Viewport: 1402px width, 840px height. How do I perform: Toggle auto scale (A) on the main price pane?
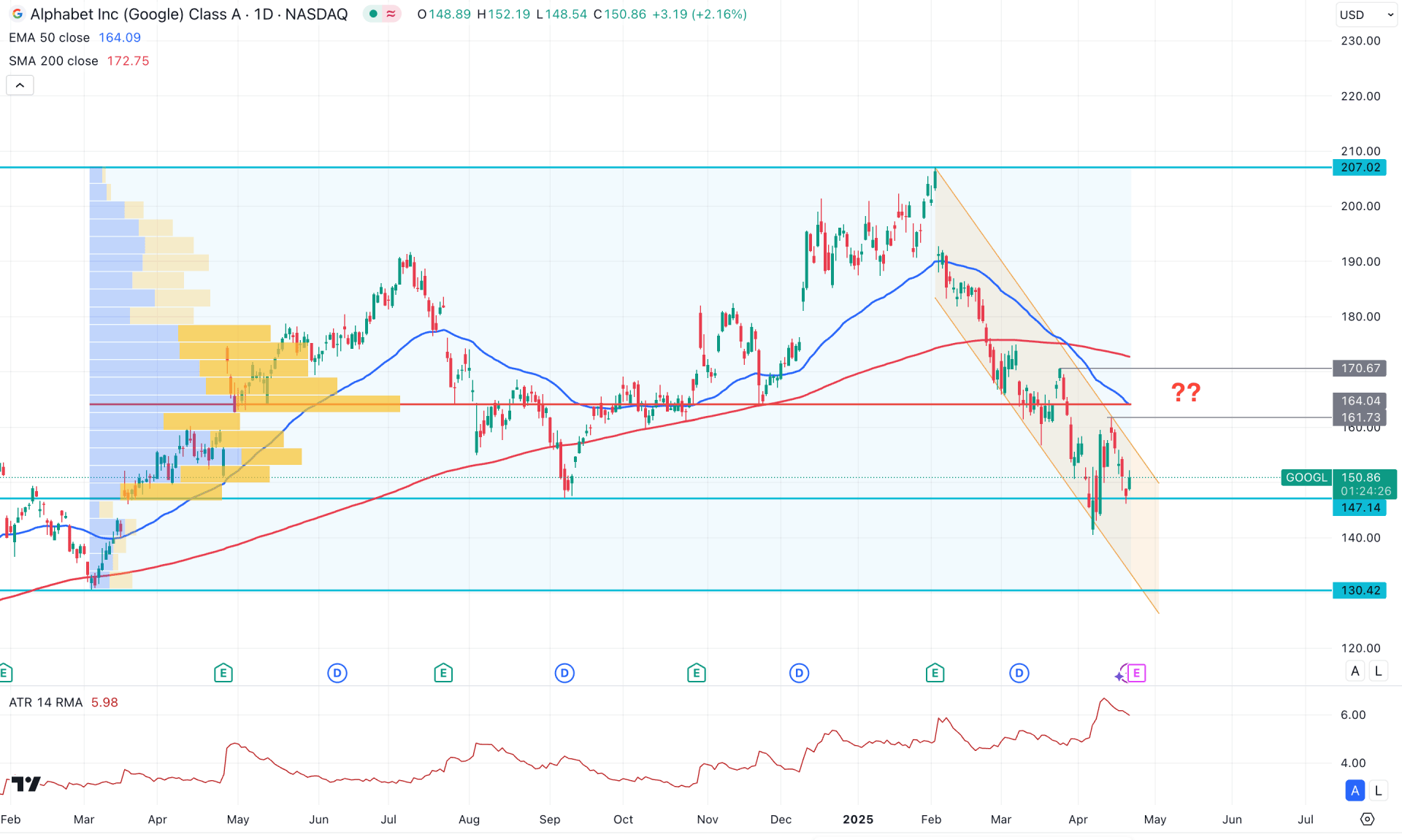1355,671
